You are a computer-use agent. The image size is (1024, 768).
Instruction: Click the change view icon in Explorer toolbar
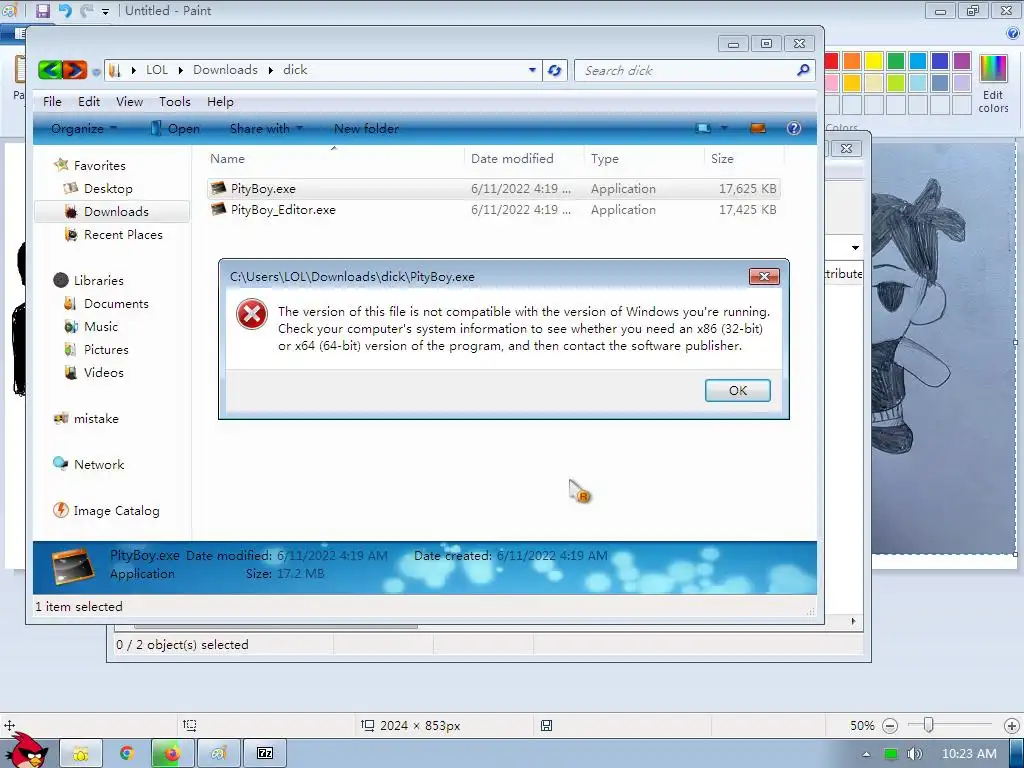703,128
